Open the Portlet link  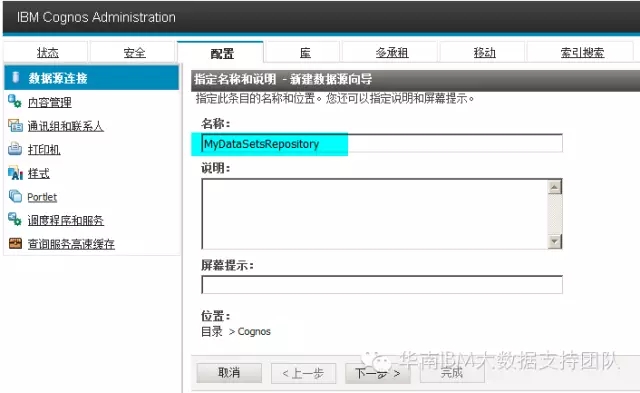click(x=42, y=197)
